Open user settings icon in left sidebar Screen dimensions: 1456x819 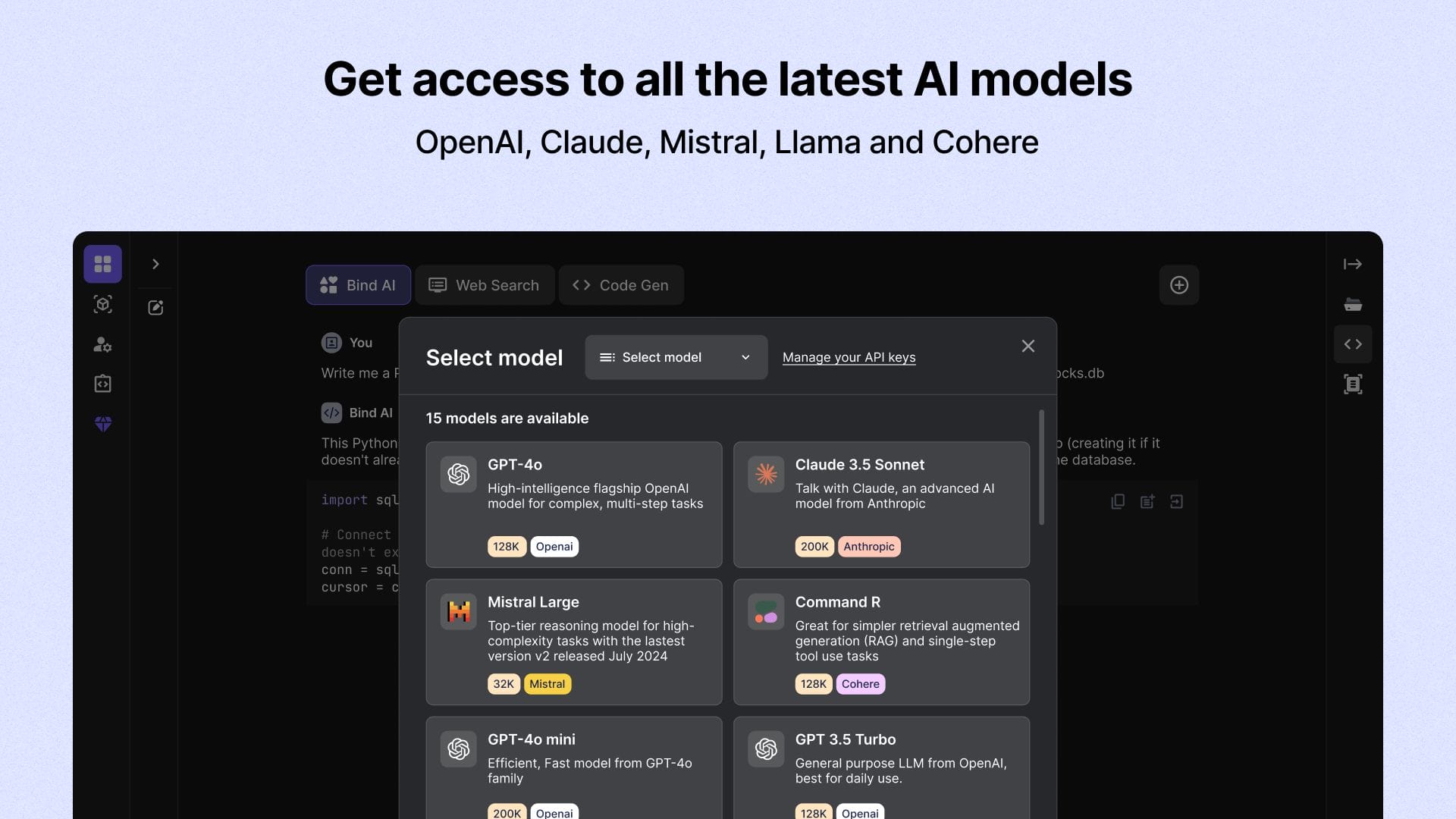pyautogui.click(x=102, y=344)
